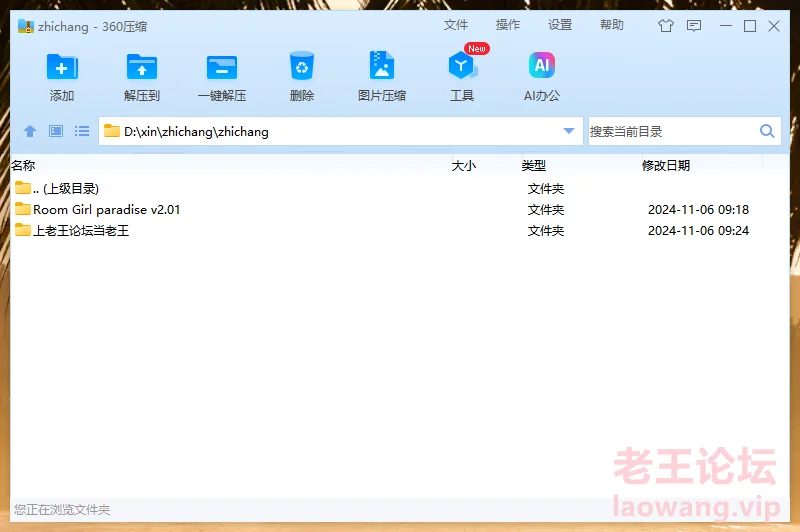Expand the address path dropdown arrow
The width and height of the screenshot is (800, 532).
click(569, 131)
